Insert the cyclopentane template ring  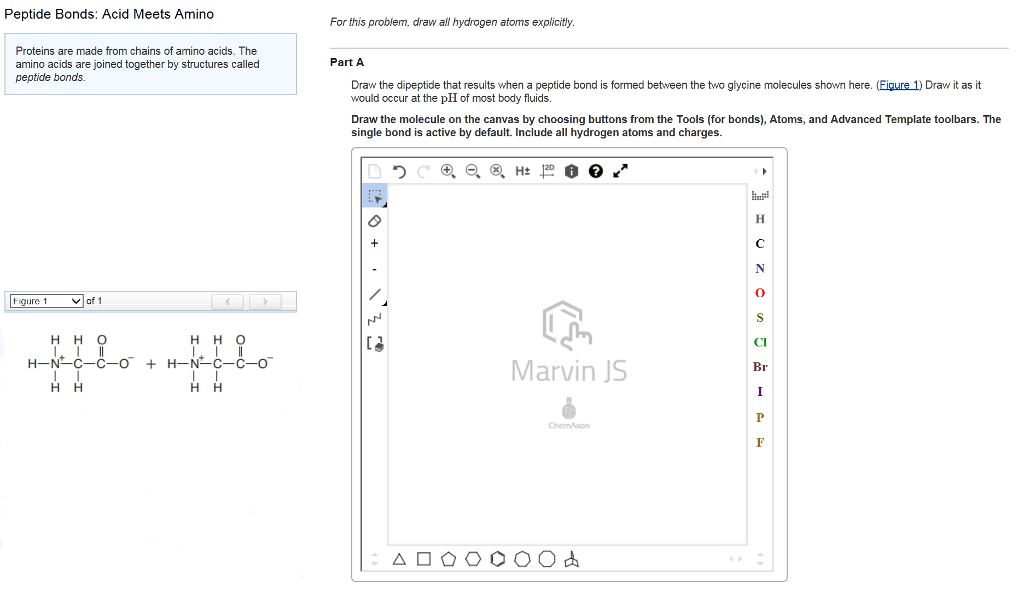tap(448, 559)
